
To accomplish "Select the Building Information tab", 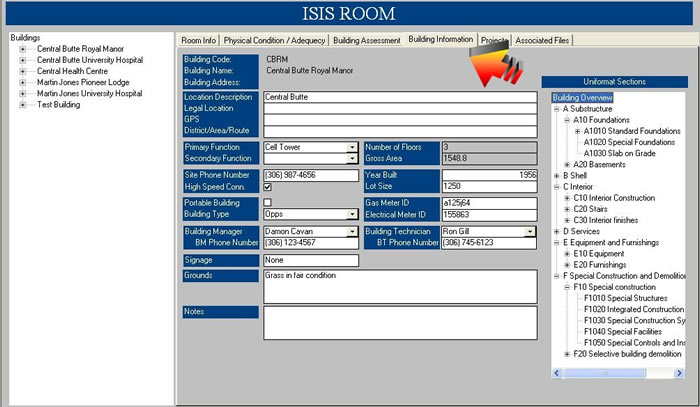I will pyautogui.click(x=440, y=39).
